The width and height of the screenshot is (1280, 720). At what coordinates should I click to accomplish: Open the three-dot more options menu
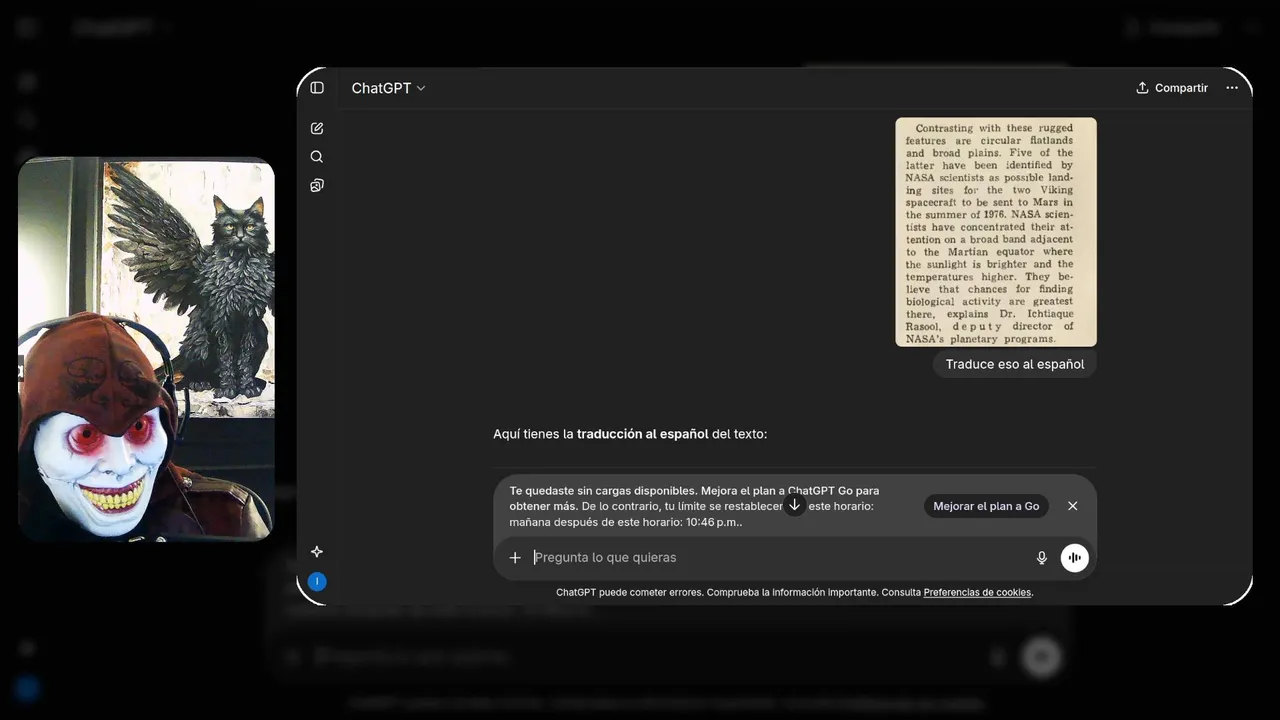(x=1232, y=88)
